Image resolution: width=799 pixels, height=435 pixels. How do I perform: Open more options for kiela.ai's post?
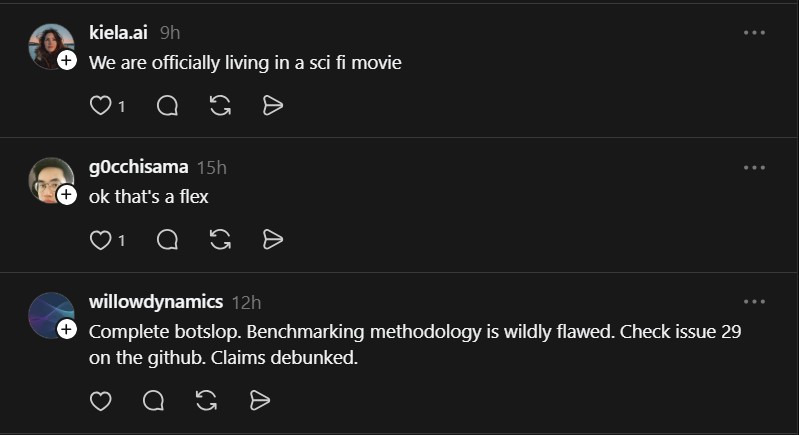tap(754, 33)
